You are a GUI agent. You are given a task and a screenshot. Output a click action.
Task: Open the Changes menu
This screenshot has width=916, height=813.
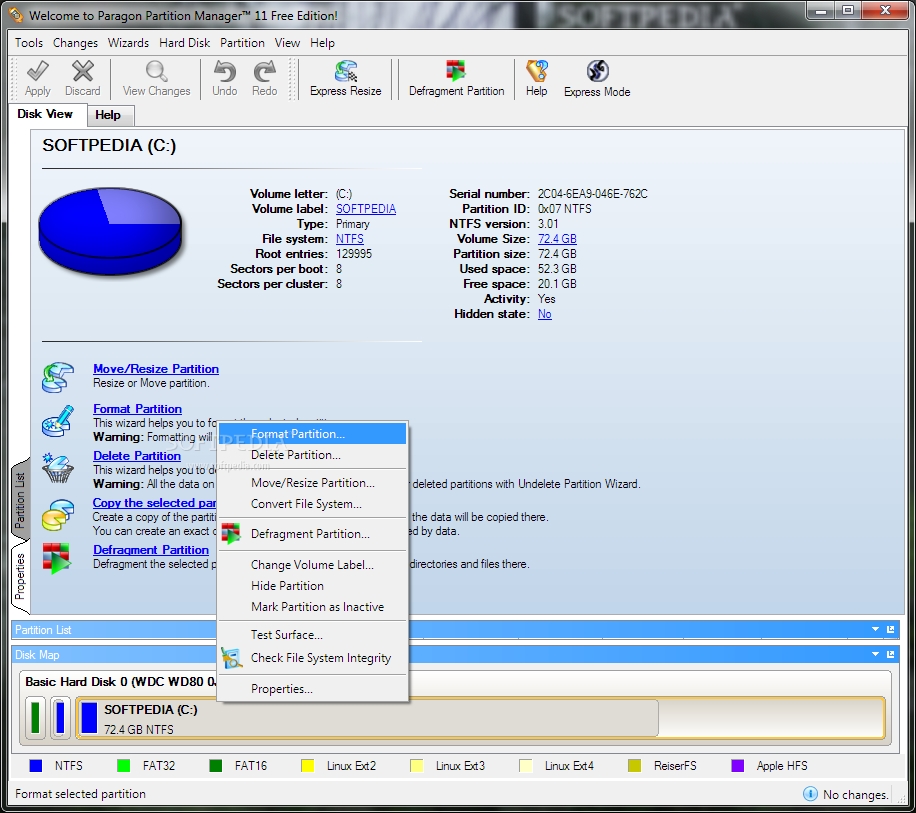(75, 43)
